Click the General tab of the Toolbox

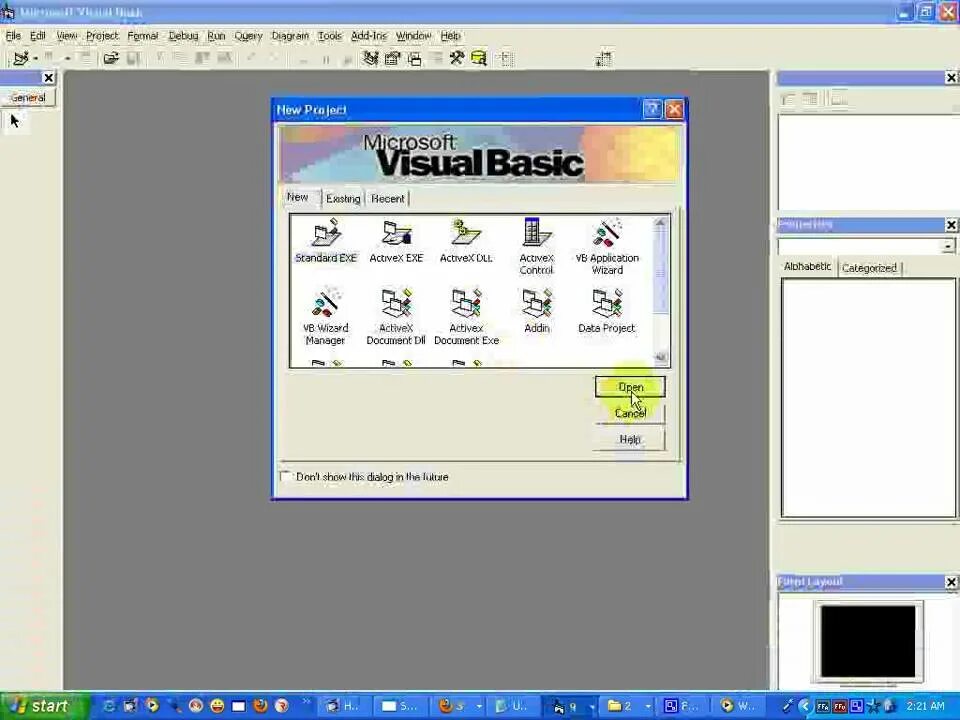(28, 97)
